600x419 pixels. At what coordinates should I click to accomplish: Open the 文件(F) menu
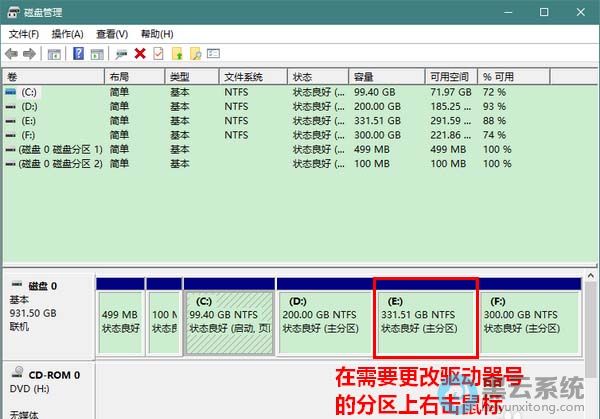pyautogui.click(x=23, y=34)
